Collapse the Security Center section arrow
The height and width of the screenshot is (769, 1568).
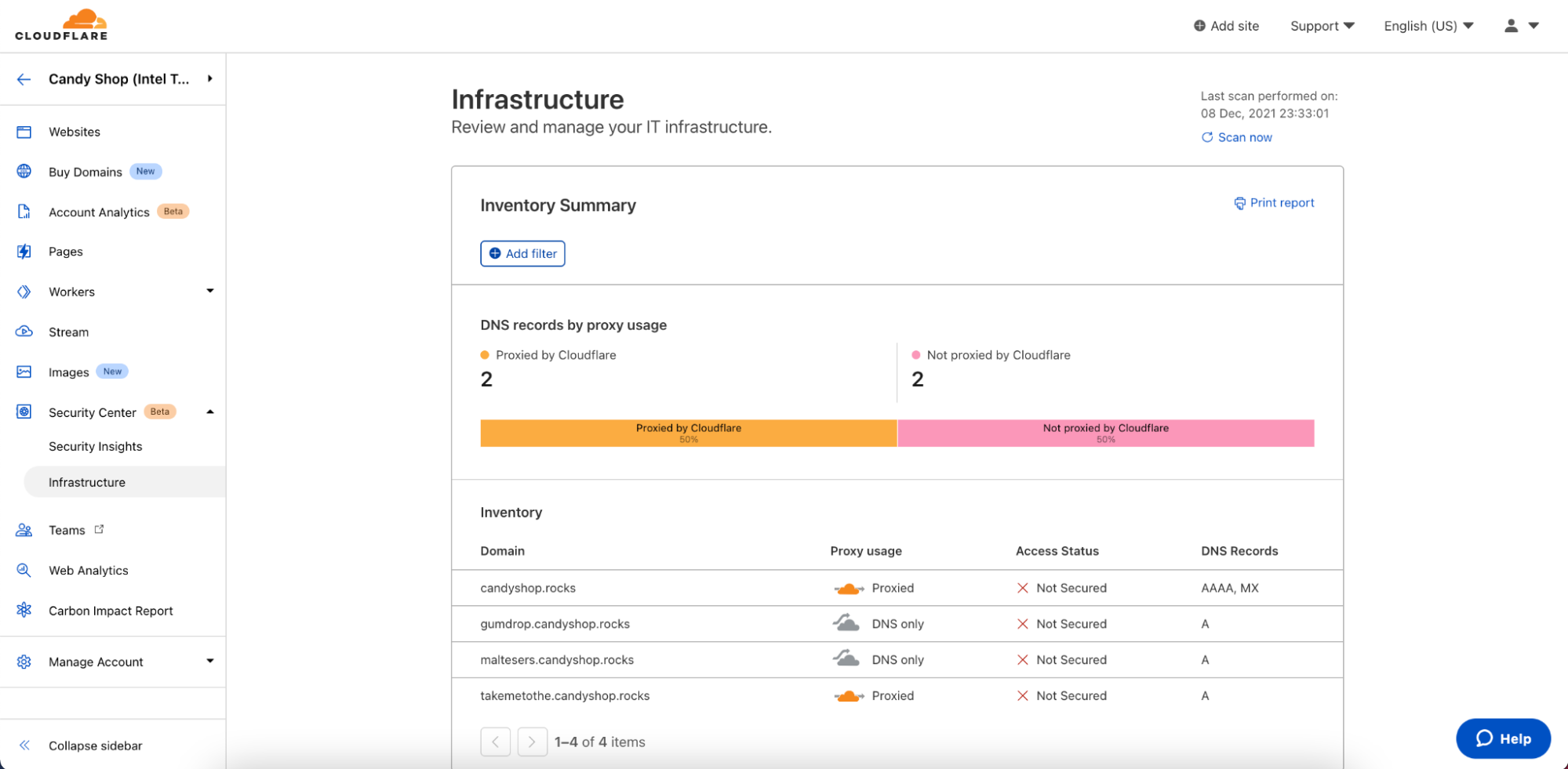[210, 412]
